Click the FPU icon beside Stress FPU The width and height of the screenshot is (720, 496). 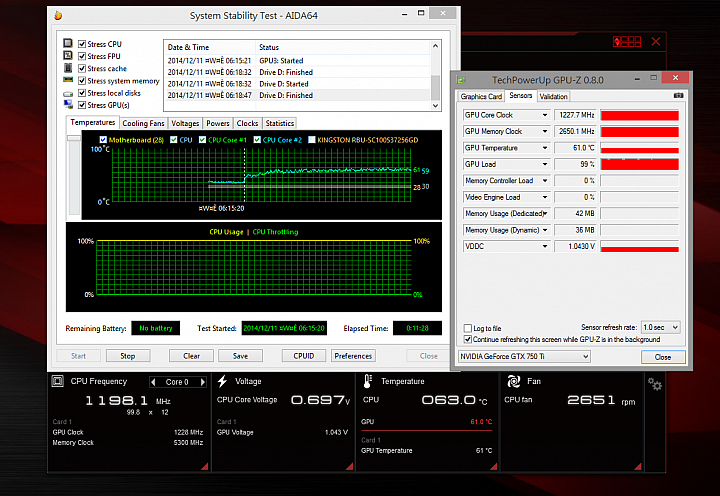[68, 56]
